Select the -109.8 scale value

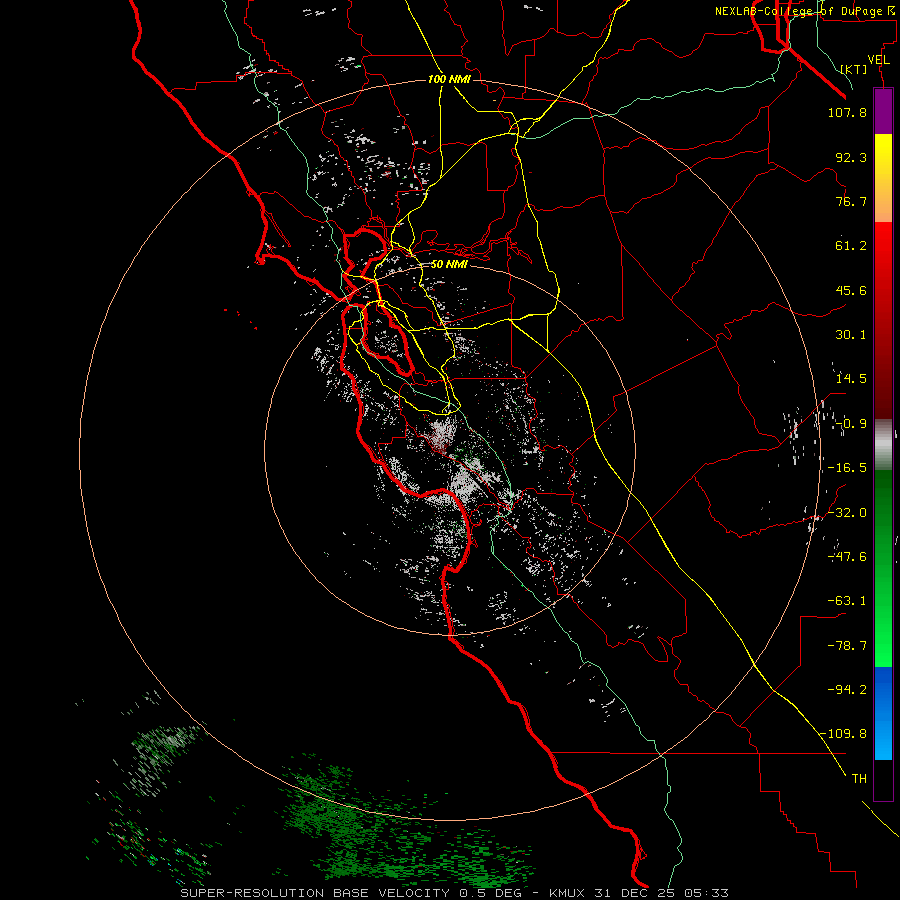(x=844, y=734)
